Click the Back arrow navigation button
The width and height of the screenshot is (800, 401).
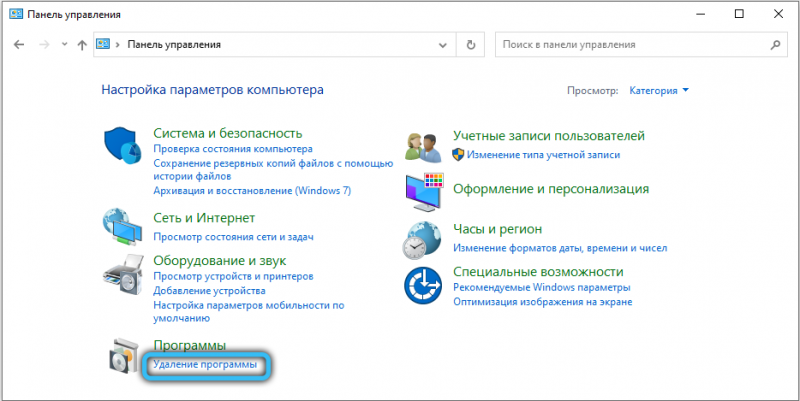coord(19,45)
